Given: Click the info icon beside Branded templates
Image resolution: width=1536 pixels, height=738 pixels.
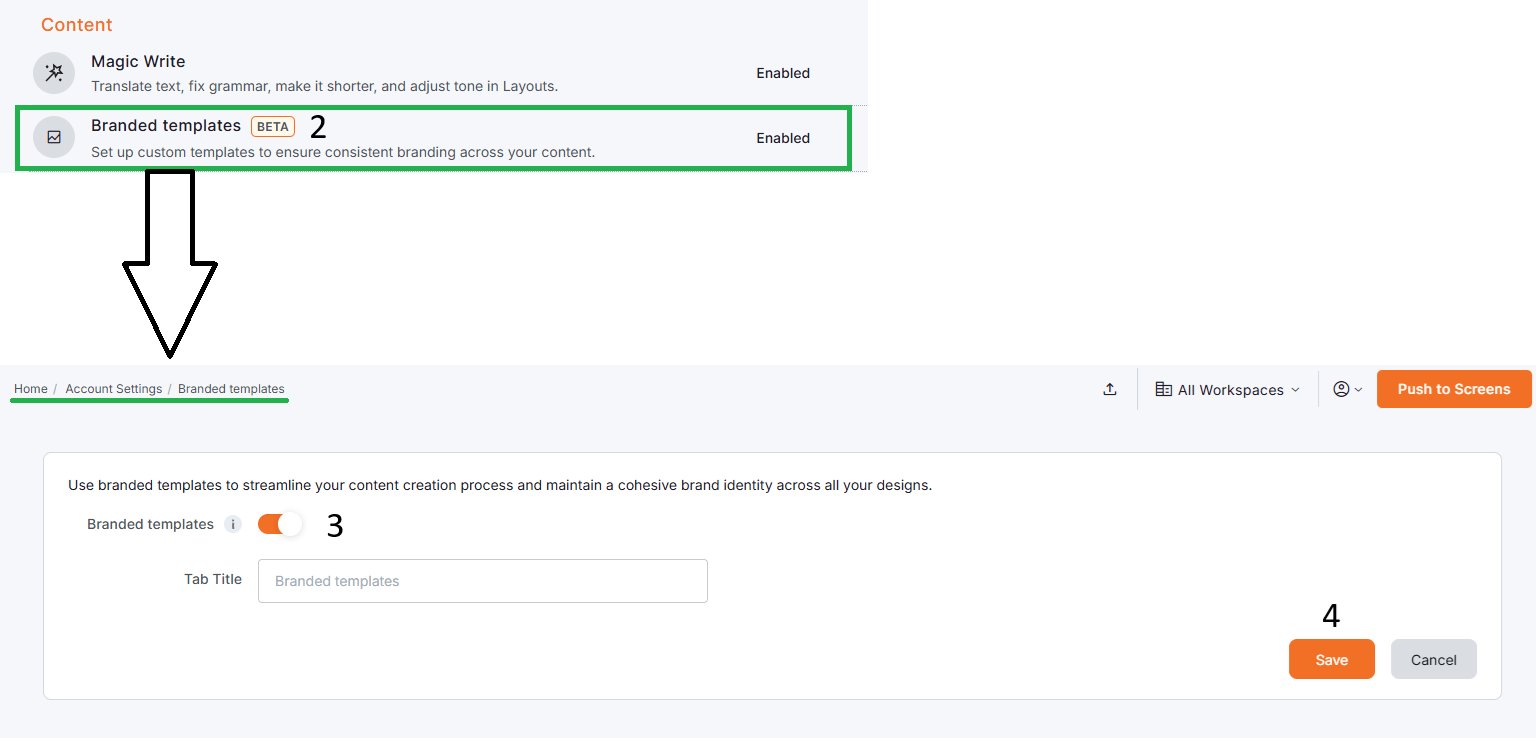Looking at the screenshot, I should click(x=232, y=524).
